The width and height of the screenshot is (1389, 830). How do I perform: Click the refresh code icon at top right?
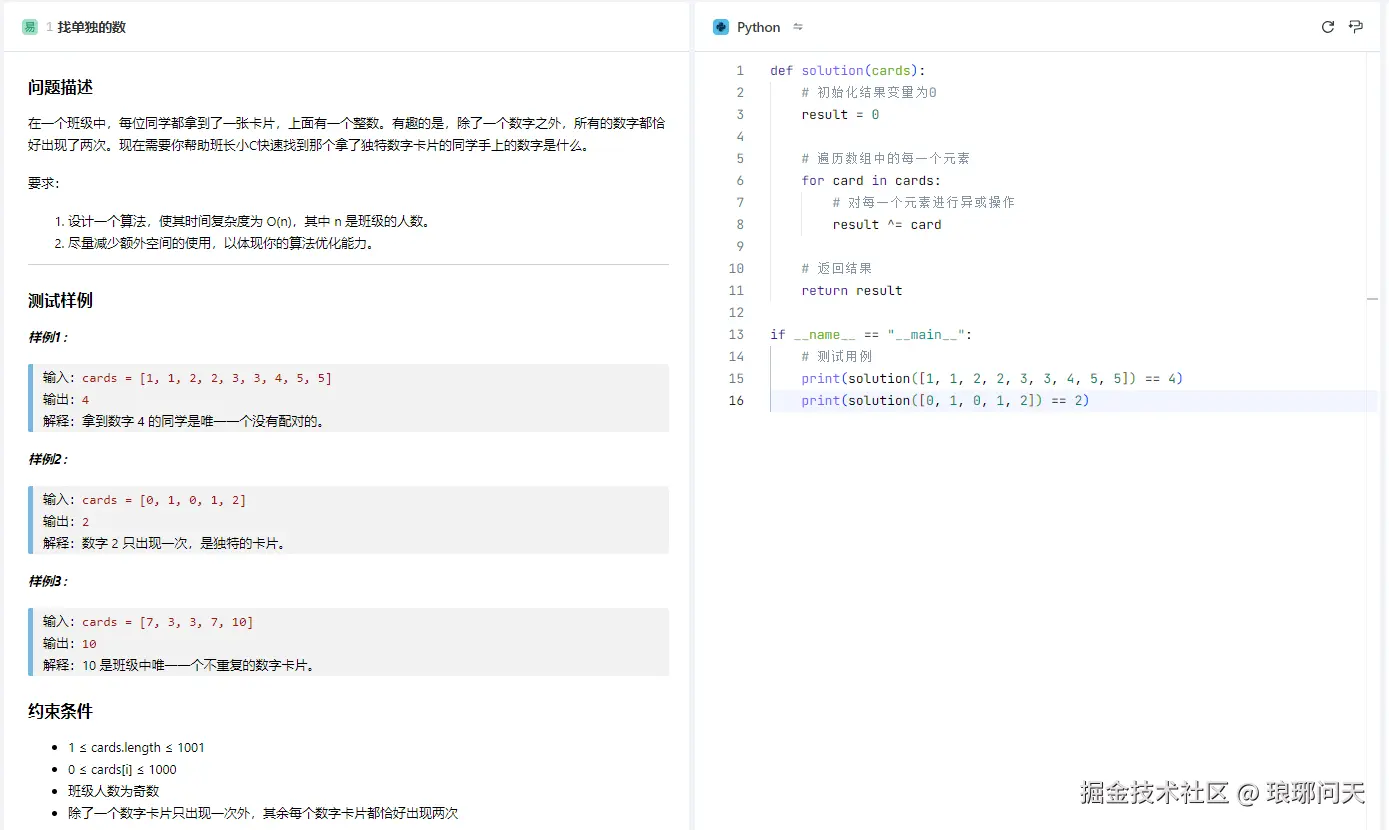(x=1328, y=27)
